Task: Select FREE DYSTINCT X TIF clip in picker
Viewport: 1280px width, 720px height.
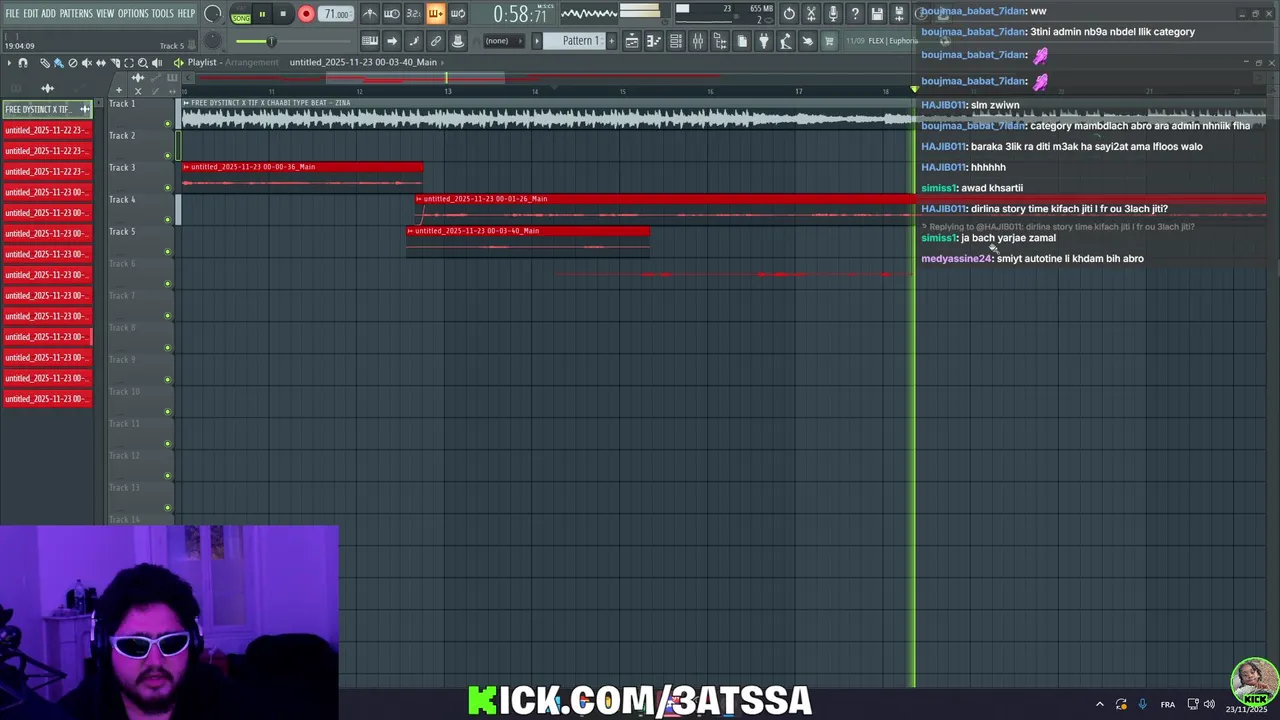Action: pos(47,109)
